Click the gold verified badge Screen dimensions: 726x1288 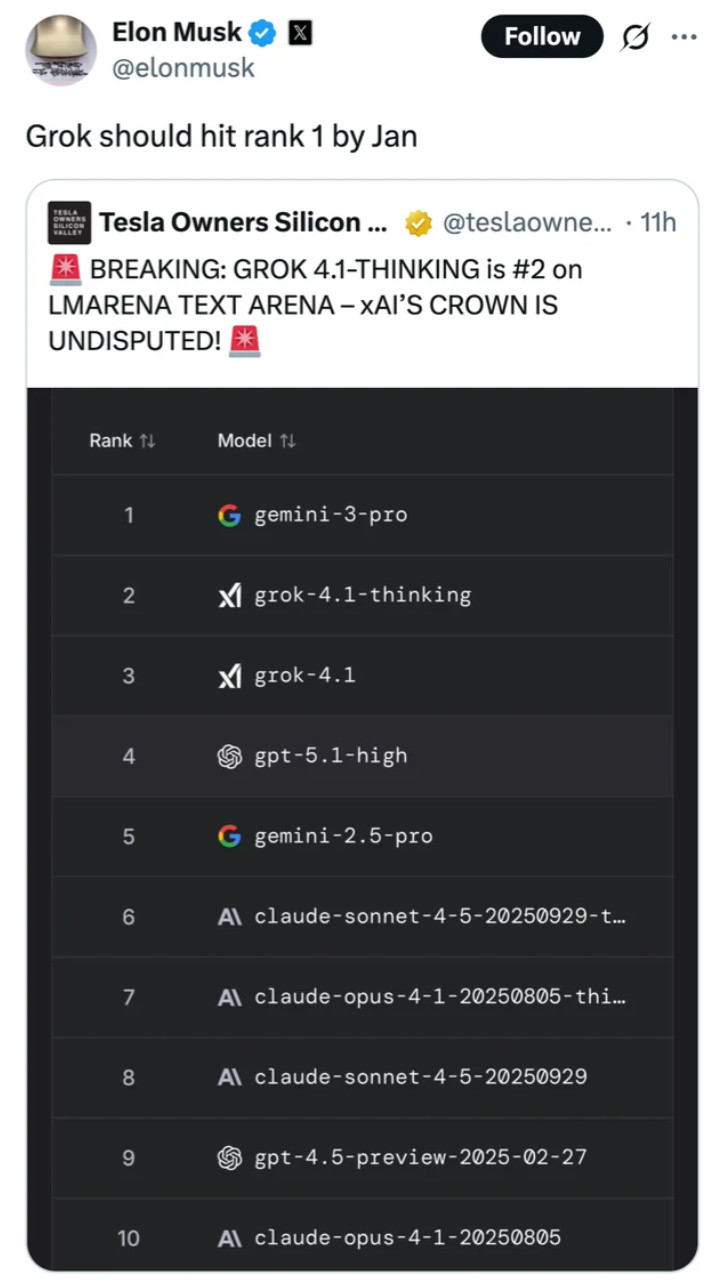point(417,223)
